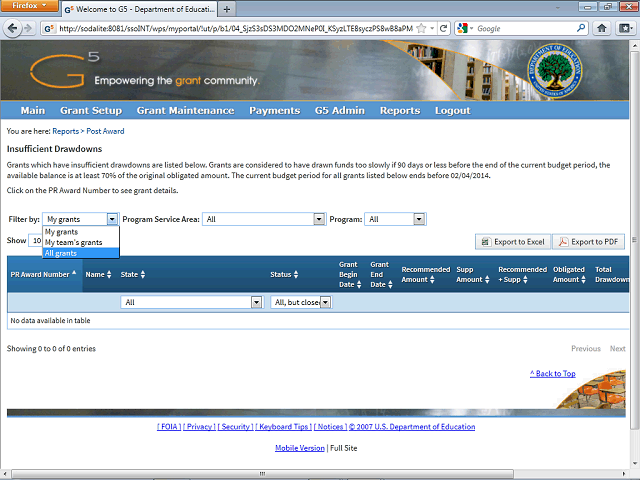Go to the browser Home icon
This screenshot has width=640, height=480.
tap(602, 28)
